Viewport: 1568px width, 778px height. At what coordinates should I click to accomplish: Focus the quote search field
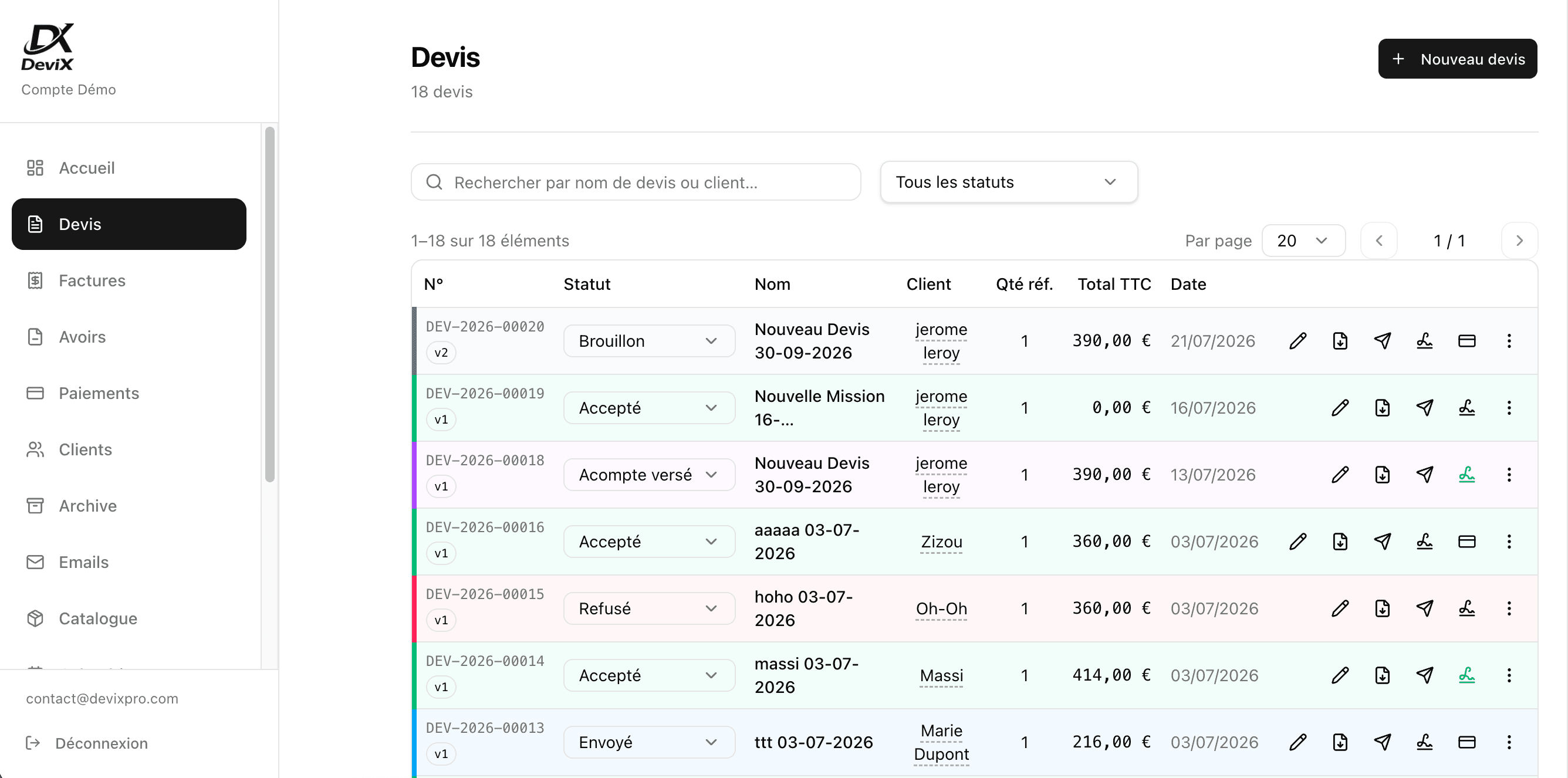tap(636, 182)
